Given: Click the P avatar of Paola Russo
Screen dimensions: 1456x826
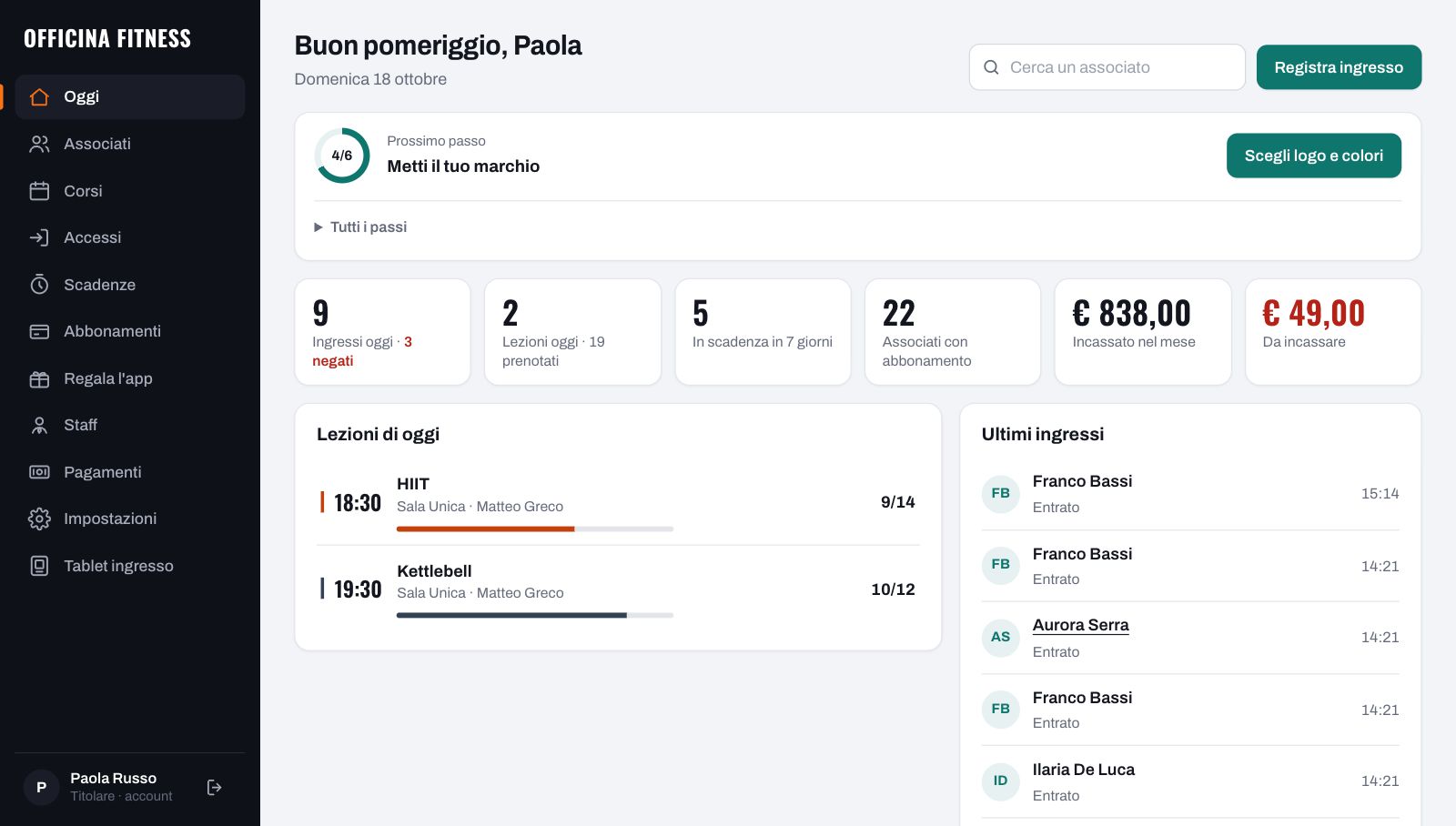Looking at the screenshot, I should 41,787.
